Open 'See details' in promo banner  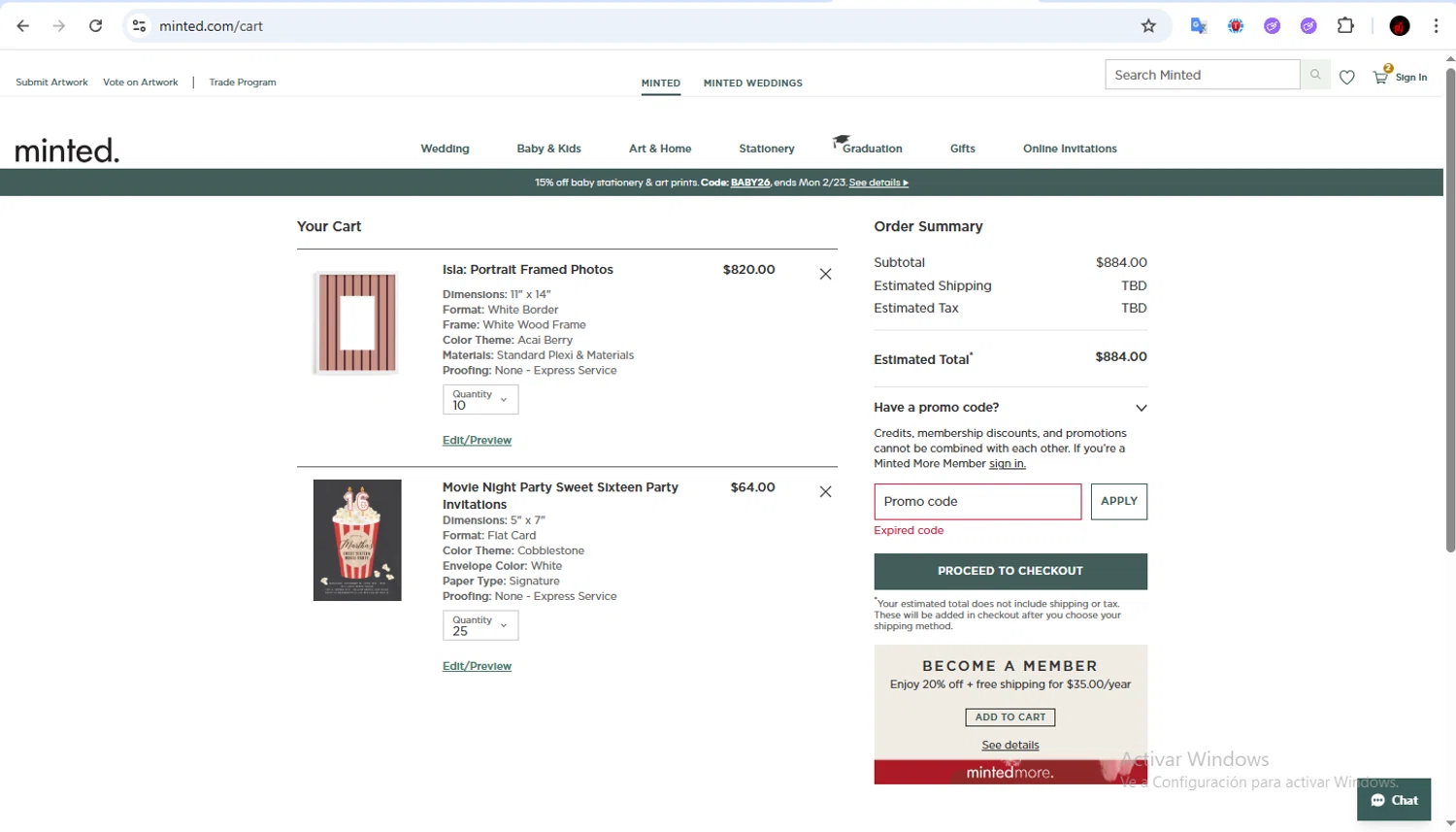878,183
